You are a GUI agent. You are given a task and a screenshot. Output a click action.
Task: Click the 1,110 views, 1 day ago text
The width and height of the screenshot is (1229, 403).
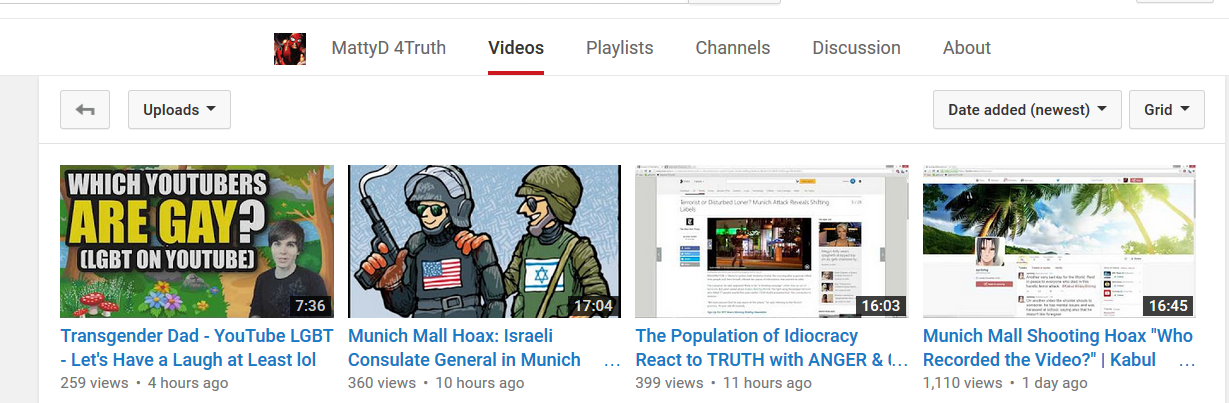[x=1005, y=383]
